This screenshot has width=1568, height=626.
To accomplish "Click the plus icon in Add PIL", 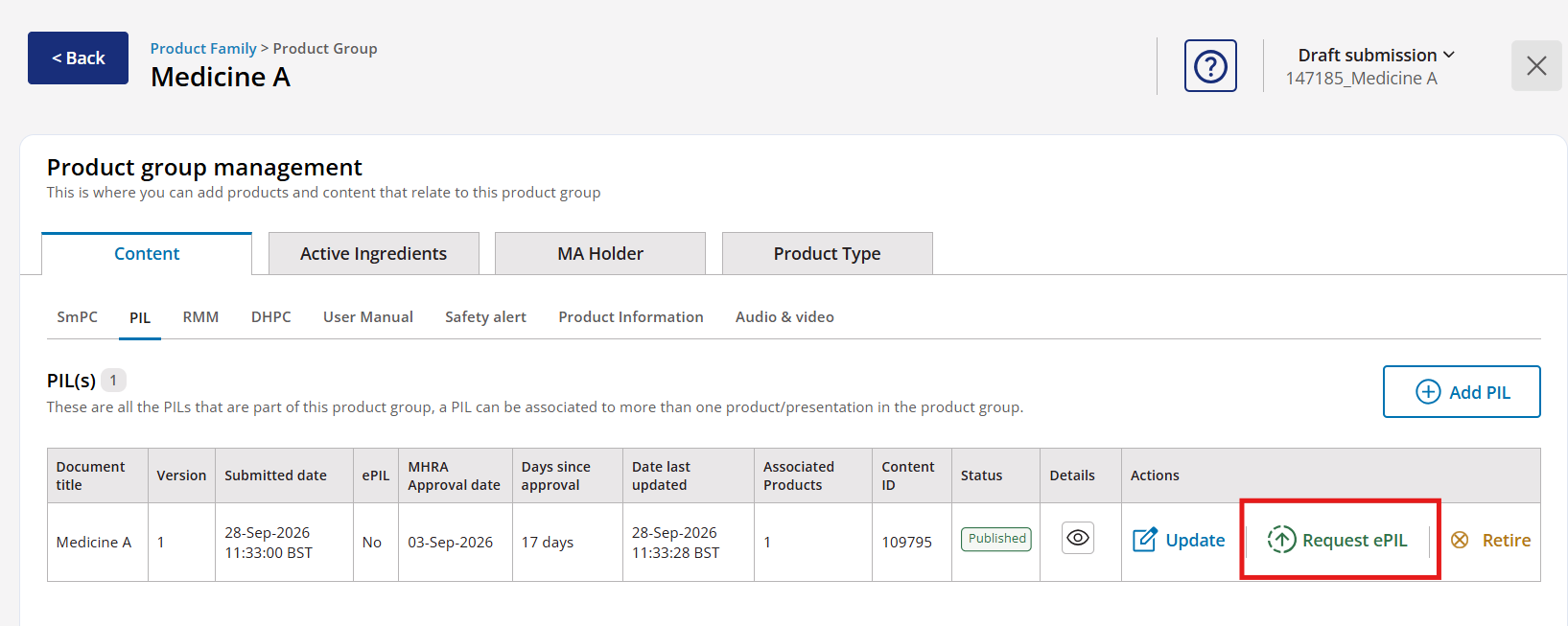I will tap(1428, 392).
